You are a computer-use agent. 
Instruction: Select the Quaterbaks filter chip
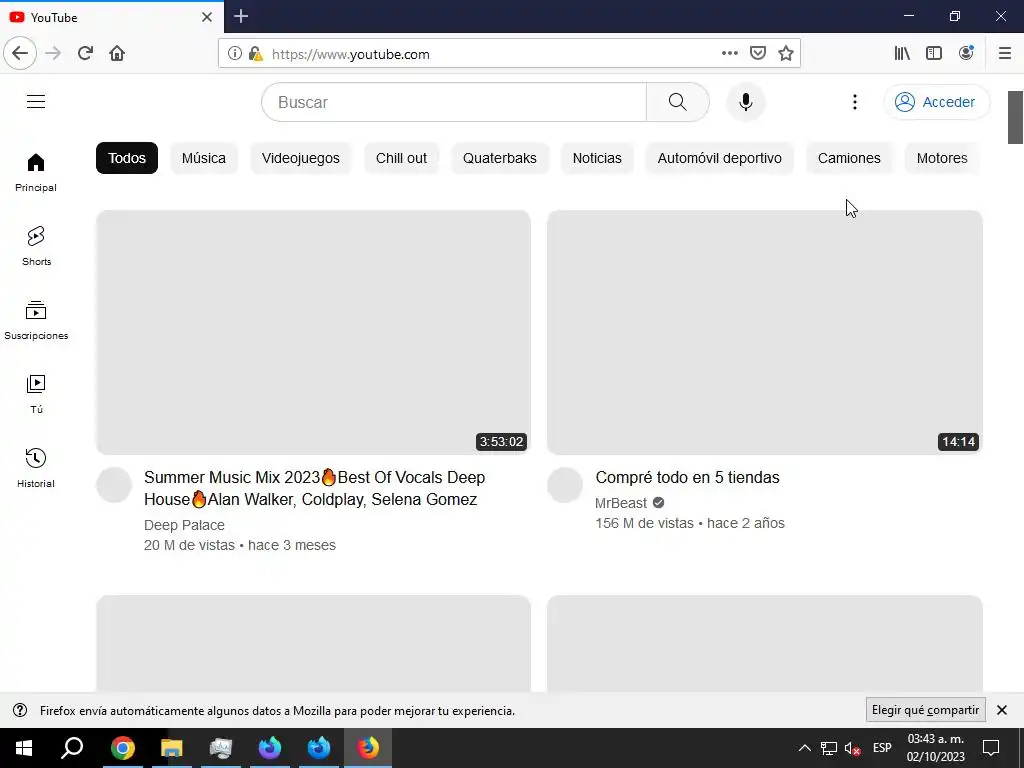pyautogui.click(x=500, y=158)
